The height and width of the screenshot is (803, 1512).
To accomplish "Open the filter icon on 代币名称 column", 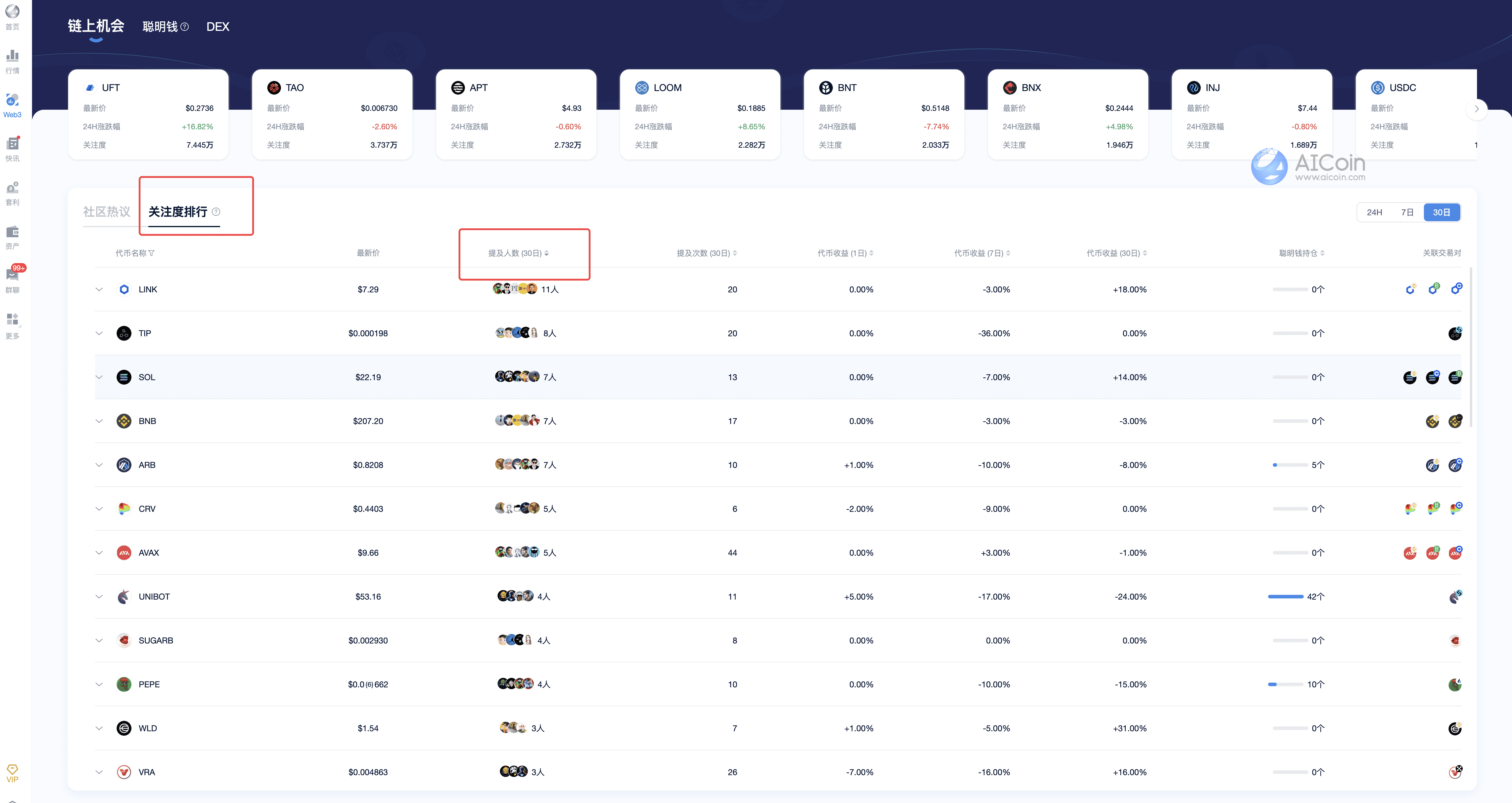I will [151, 254].
